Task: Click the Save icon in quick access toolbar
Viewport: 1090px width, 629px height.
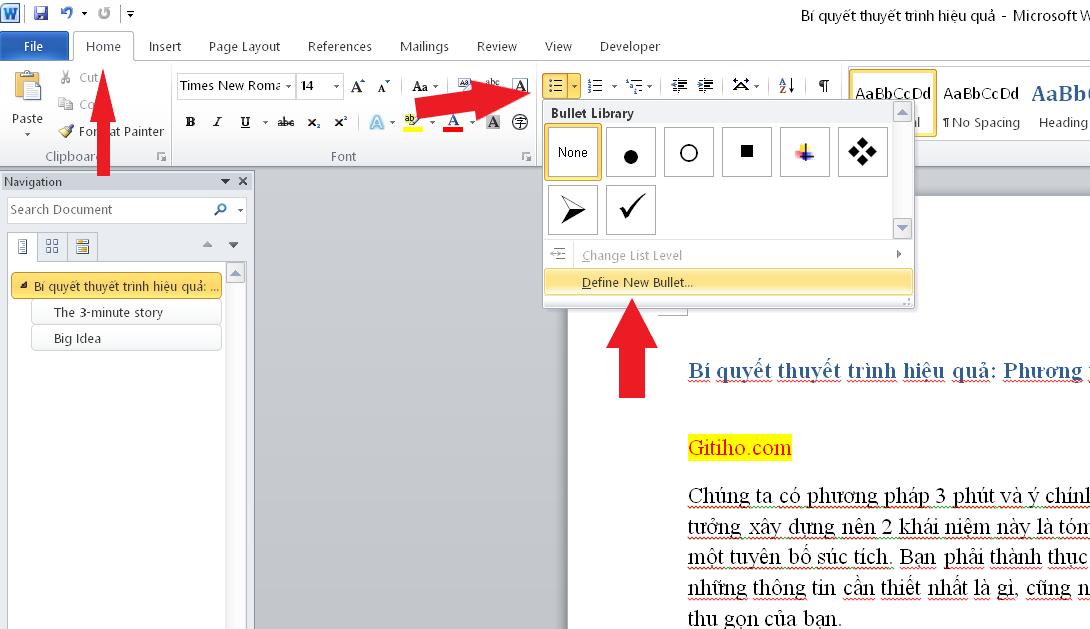Action: pos(41,13)
